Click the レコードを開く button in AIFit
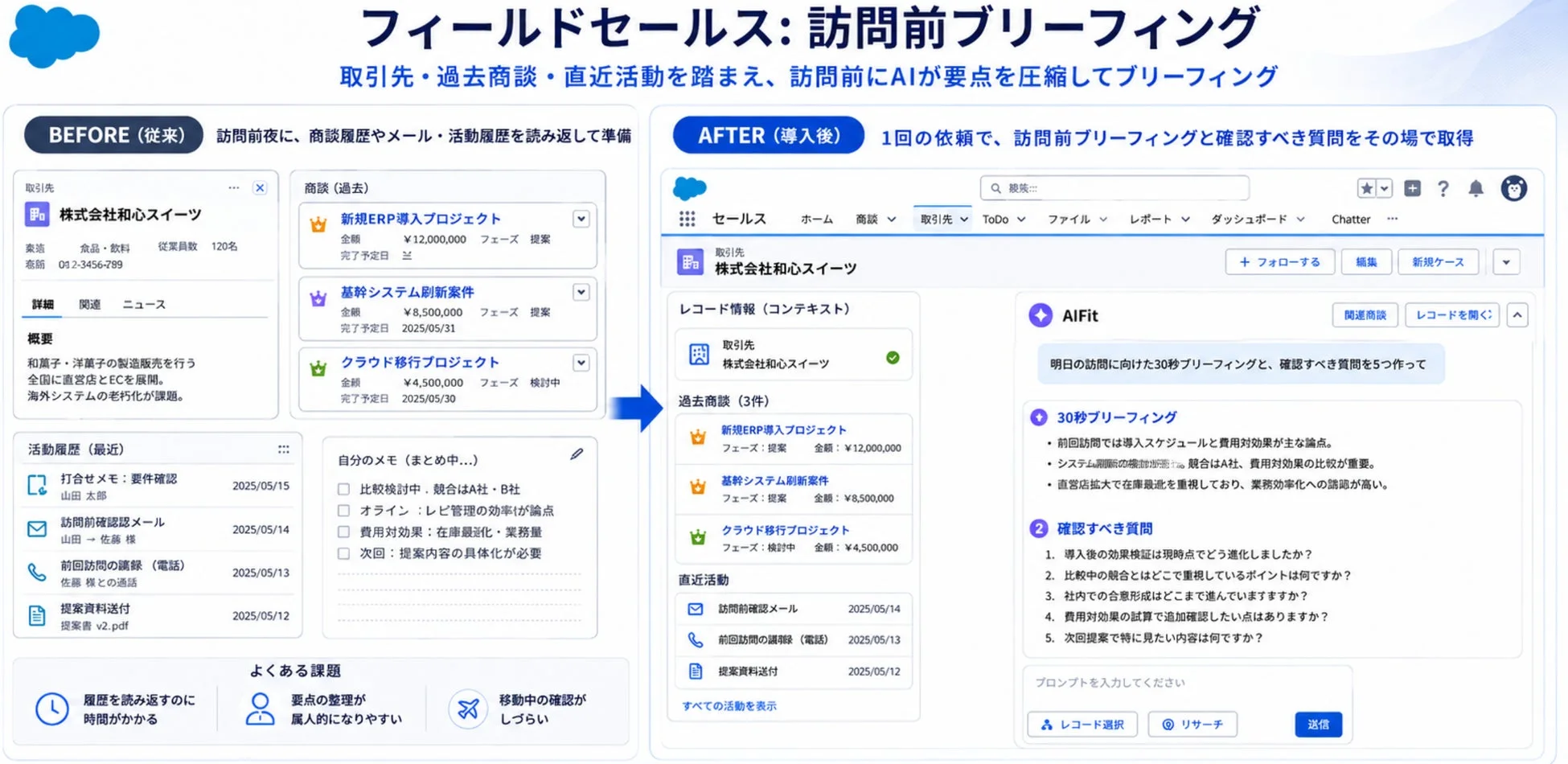1568x764 pixels. tap(1452, 315)
